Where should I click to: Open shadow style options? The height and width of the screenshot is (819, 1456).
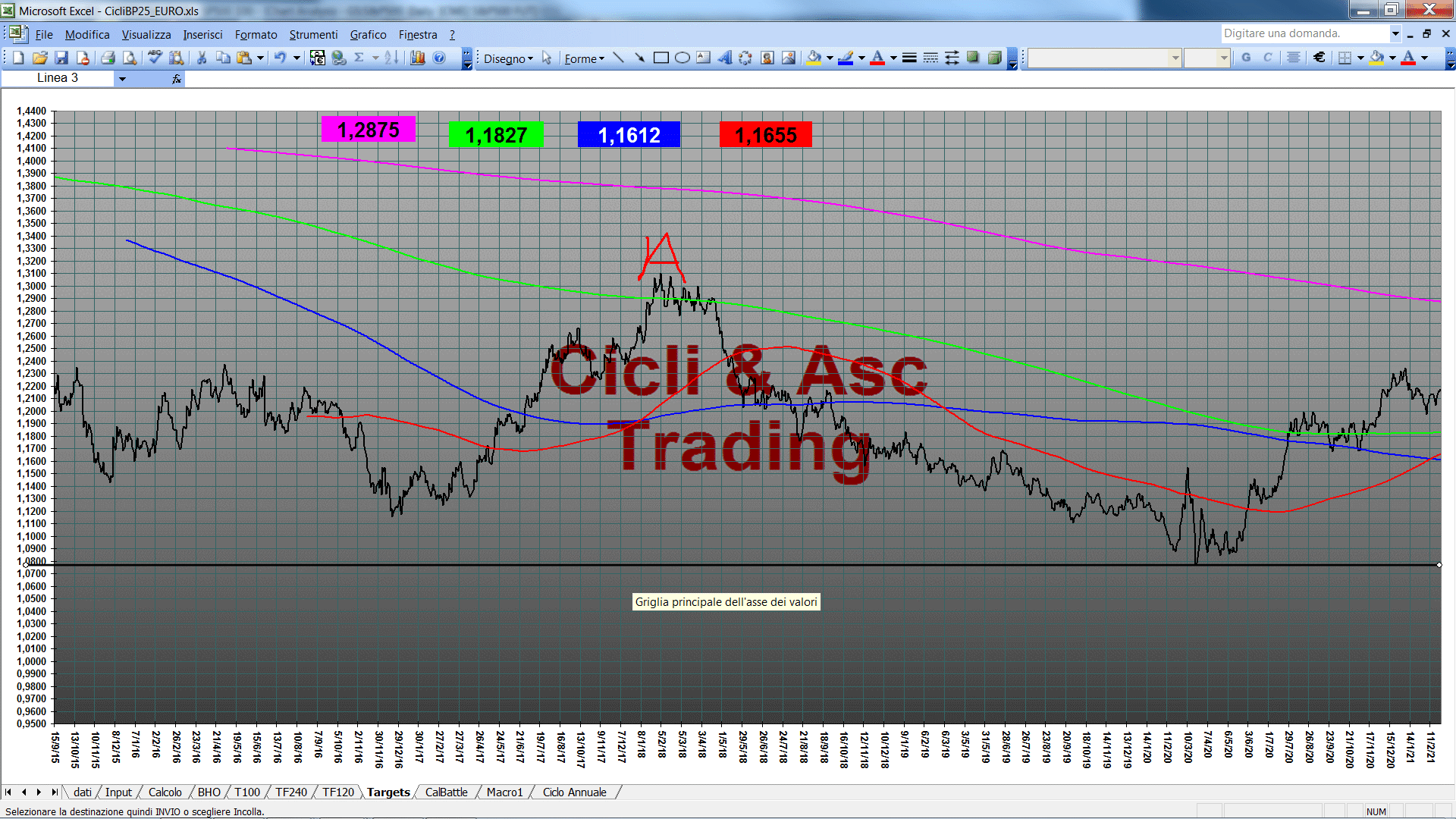[973, 58]
